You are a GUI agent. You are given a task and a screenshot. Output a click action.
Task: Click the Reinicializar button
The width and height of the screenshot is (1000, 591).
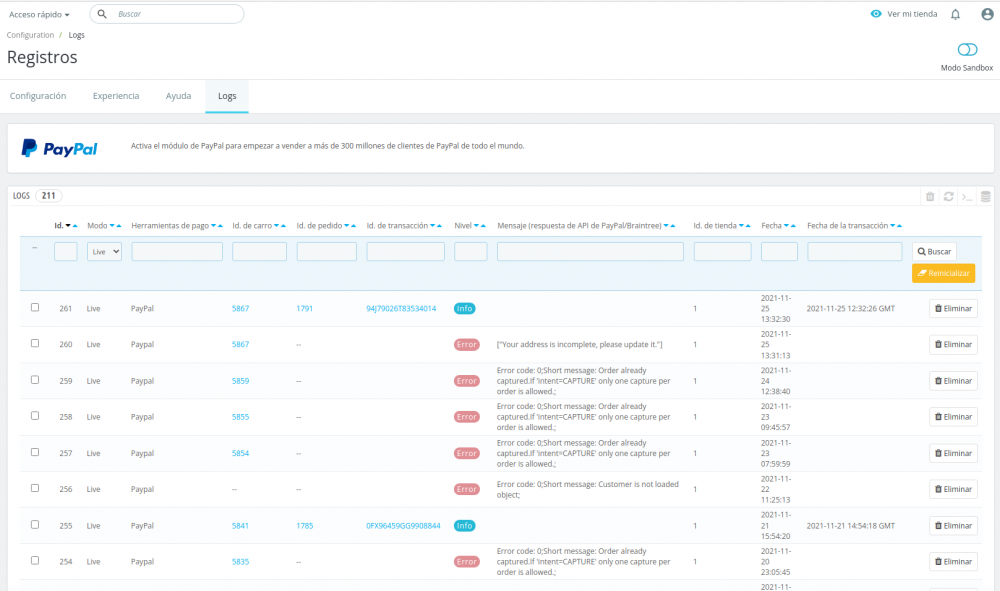tap(943, 273)
